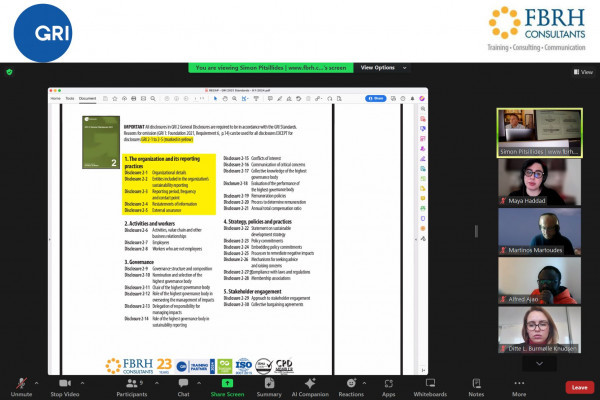Image resolution: width=600 pixels, height=400 pixels.
Task: Open Notes from the meeting toolbar
Action: (x=476, y=383)
